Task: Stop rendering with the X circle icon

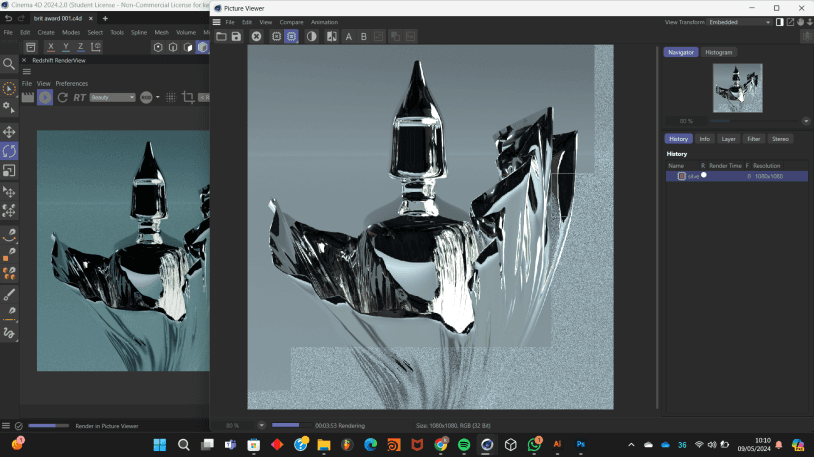Action: click(256, 36)
